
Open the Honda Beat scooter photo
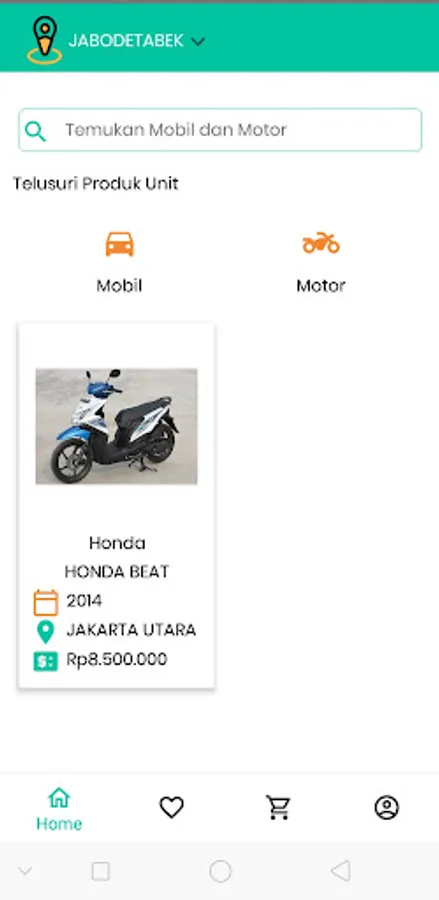tap(116, 426)
